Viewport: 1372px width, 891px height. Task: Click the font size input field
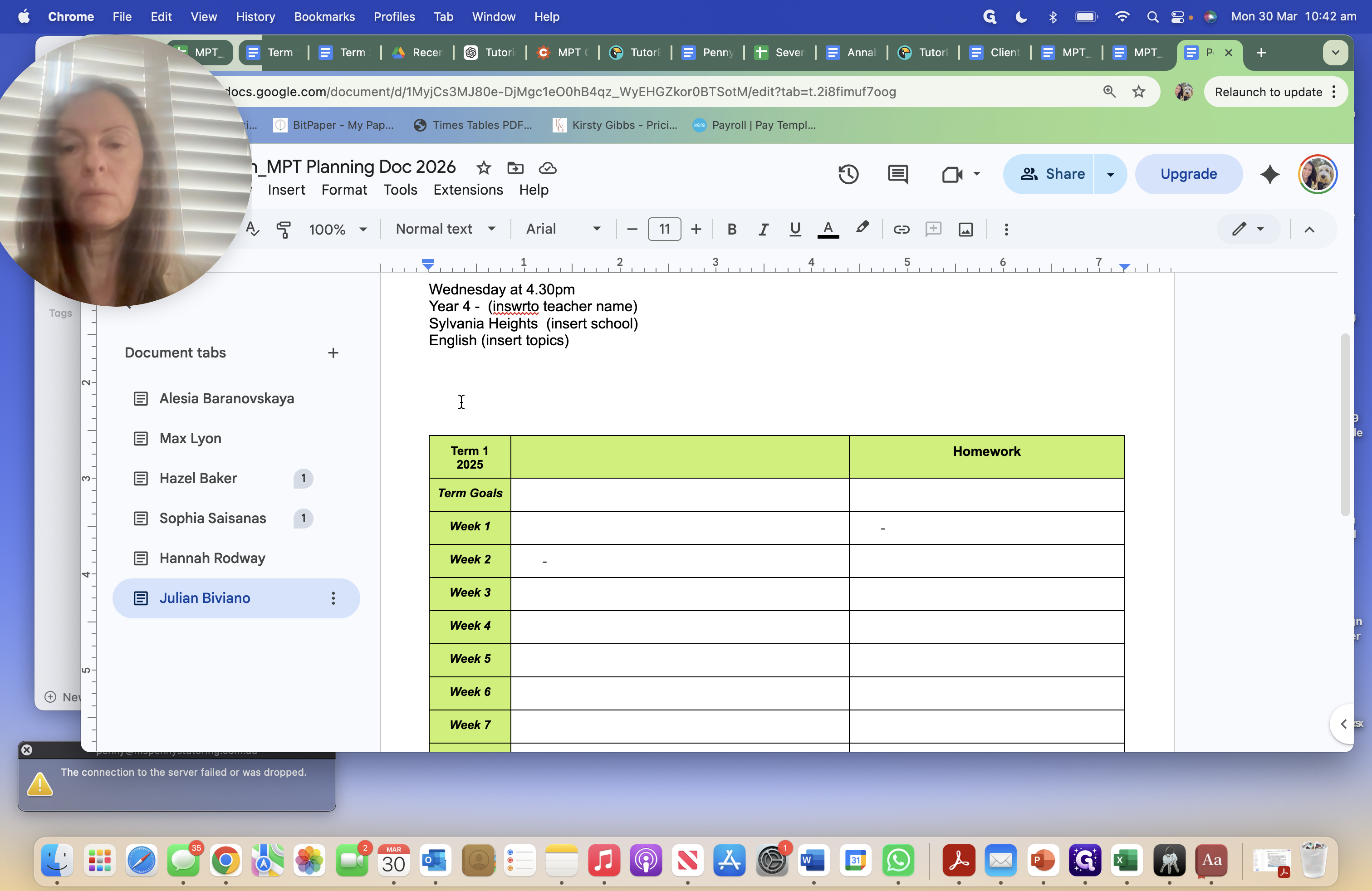coord(664,230)
